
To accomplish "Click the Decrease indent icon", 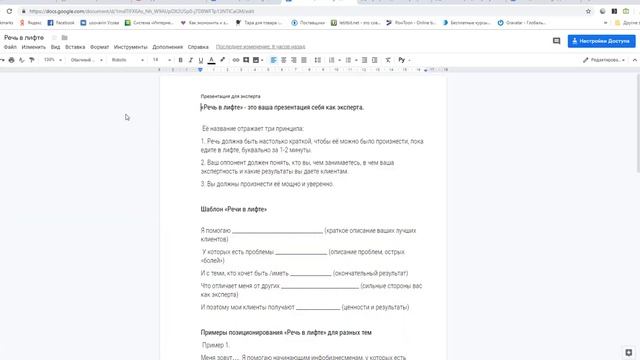I will pyautogui.click(x=364, y=60).
